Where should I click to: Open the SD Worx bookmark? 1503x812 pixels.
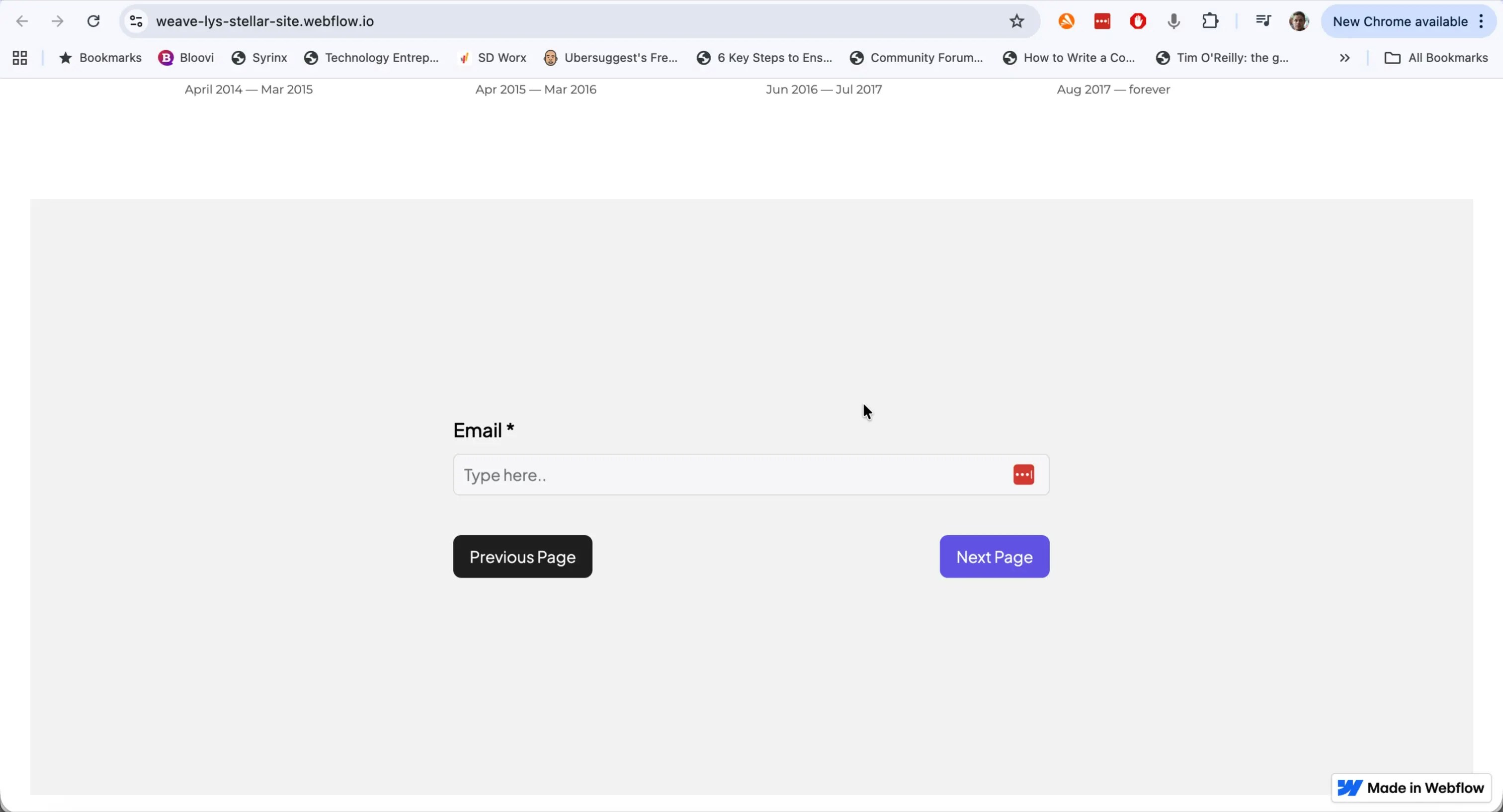tap(492, 57)
